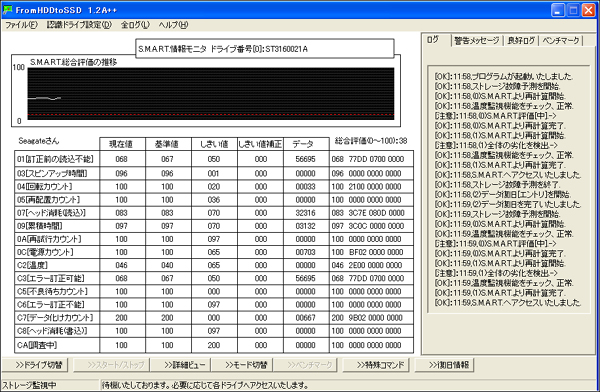Switch to the 良好ログ tab
Image resolution: width=600 pixels, height=392 pixels.
tap(521, 40)
